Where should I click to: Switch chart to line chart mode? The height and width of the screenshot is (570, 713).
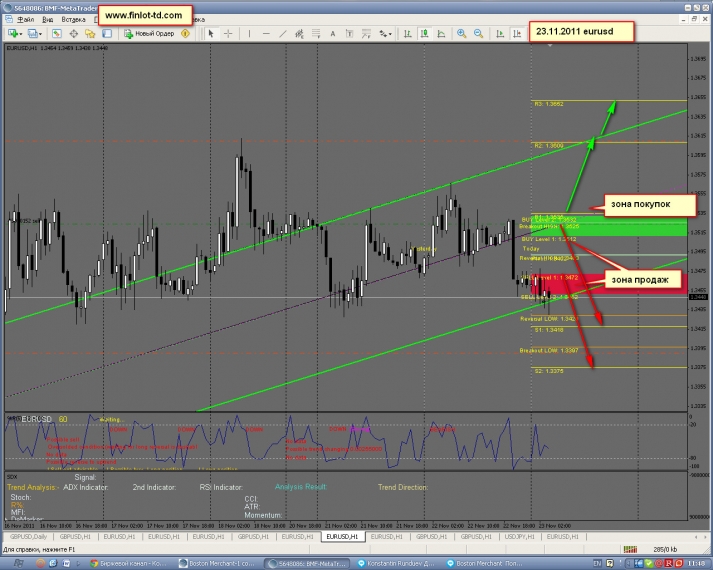pos(441,33)
